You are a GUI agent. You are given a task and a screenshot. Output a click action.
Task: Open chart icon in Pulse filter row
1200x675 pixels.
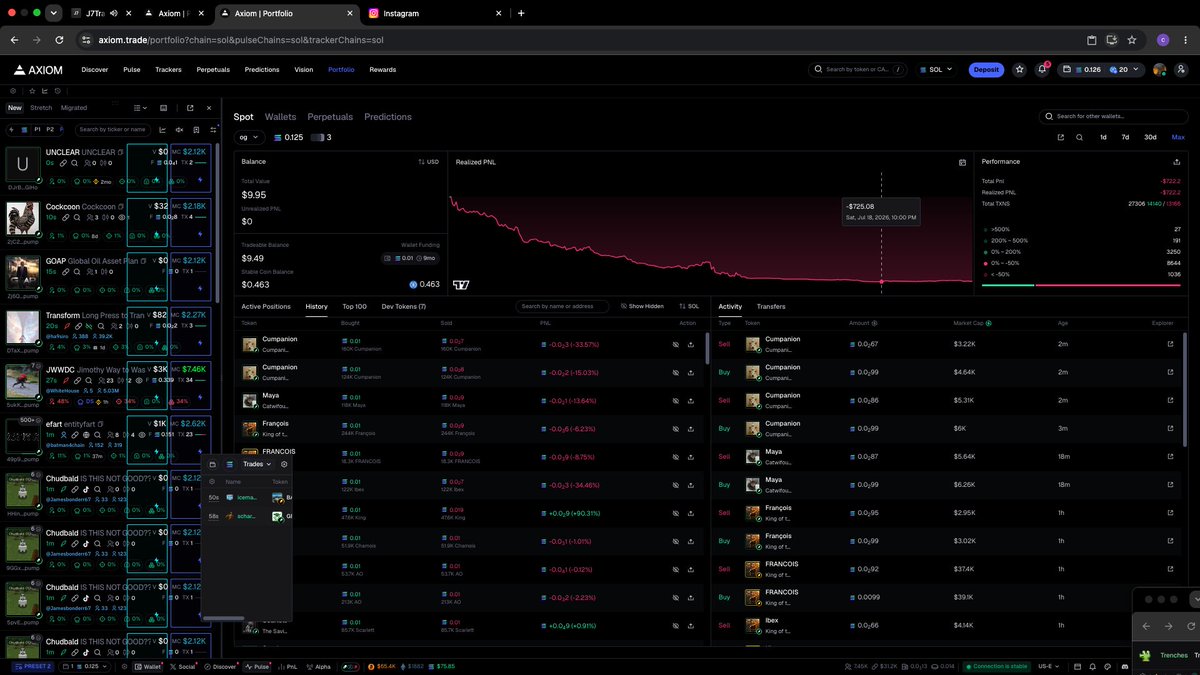[163, 129]
